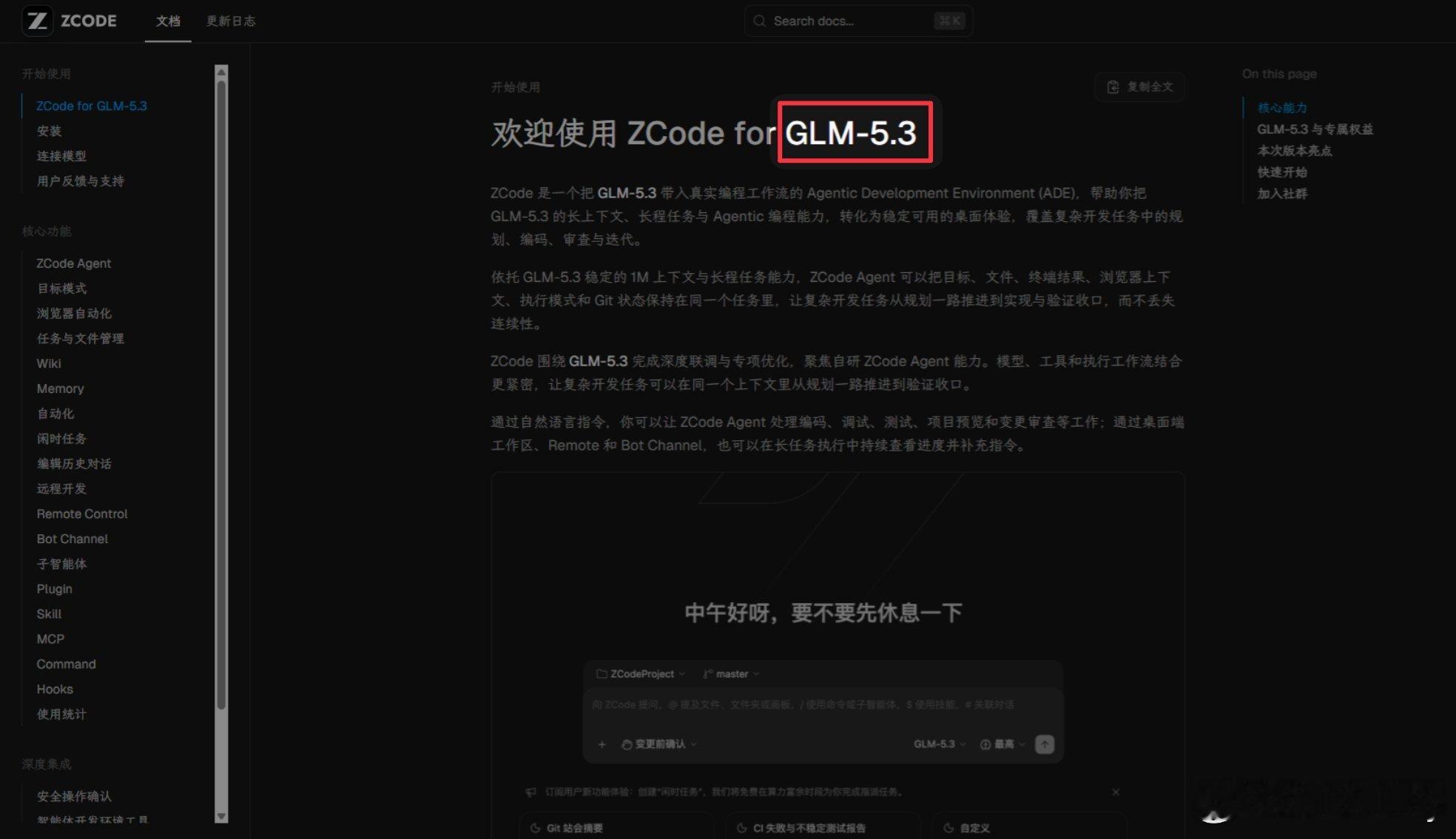Open the 自动化 sidebar page
Image resolution: width=1456 pixels, height=839 pixels.
pyautogui.click(x=55, y=414)
